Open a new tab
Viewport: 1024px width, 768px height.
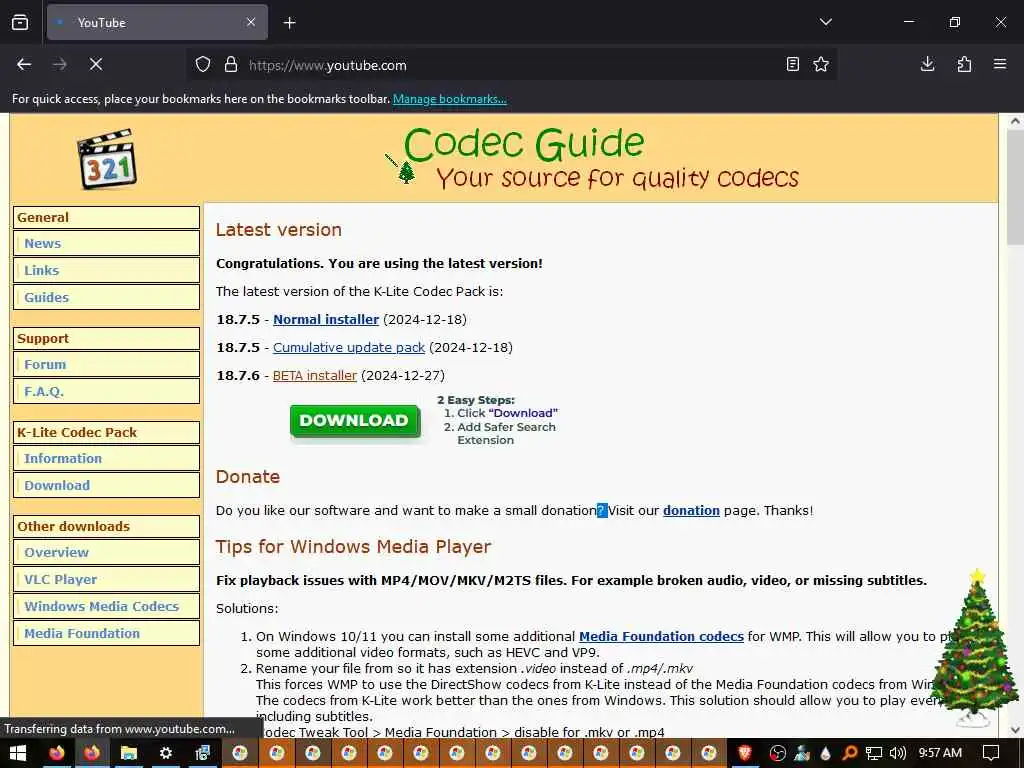coord(289,23)
